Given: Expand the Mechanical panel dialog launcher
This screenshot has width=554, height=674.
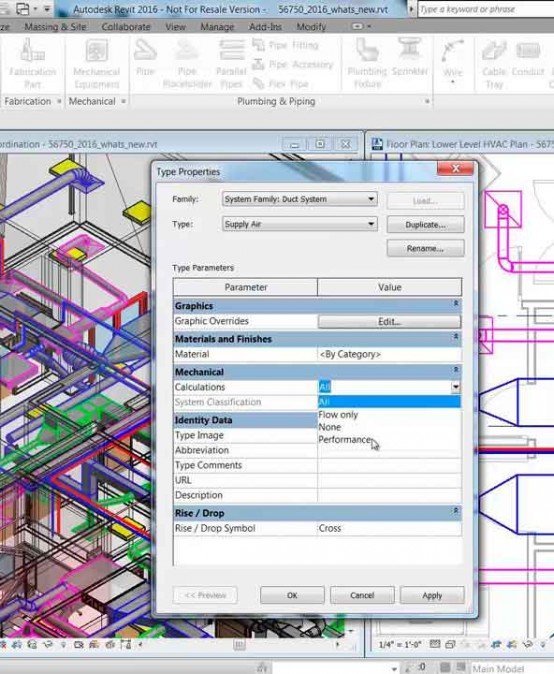Looking at the screenshot, I should 123,101.
